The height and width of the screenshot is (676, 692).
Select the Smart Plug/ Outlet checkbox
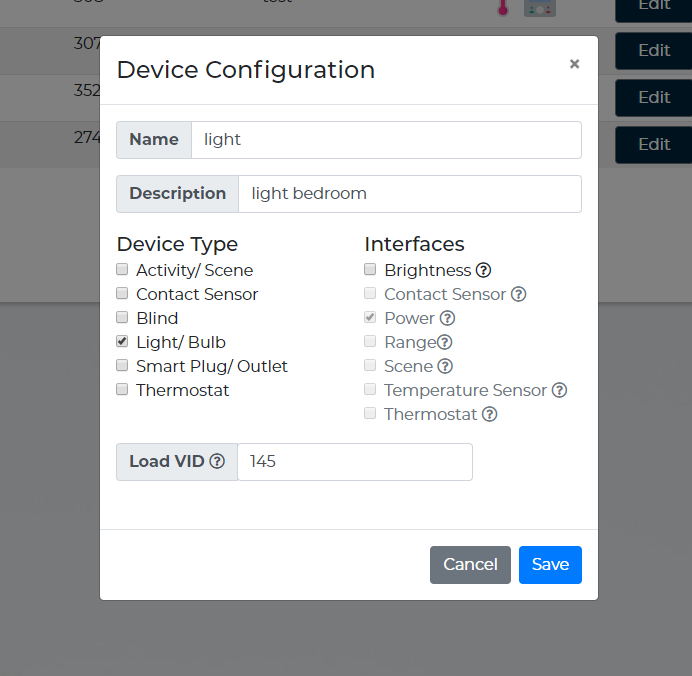122,366
